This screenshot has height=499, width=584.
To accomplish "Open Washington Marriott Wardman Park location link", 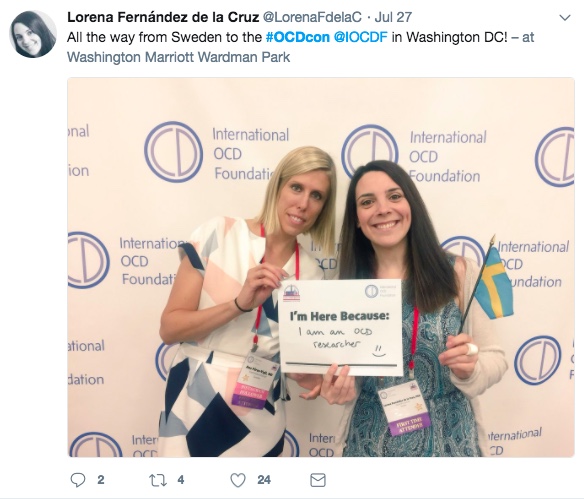I will click(178, 57).
